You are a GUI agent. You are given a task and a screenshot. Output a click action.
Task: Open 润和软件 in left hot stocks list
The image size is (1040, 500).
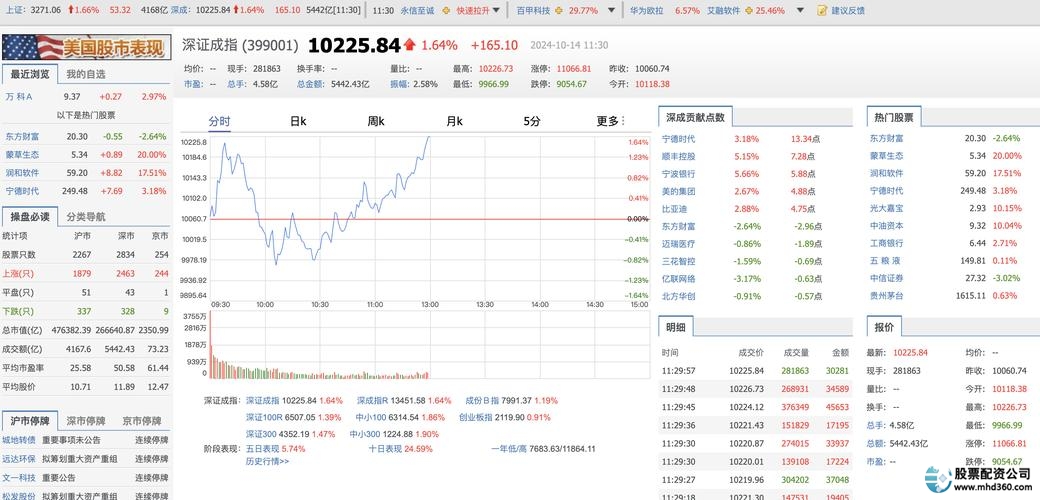pyautogui.click(x=22, y=172)
